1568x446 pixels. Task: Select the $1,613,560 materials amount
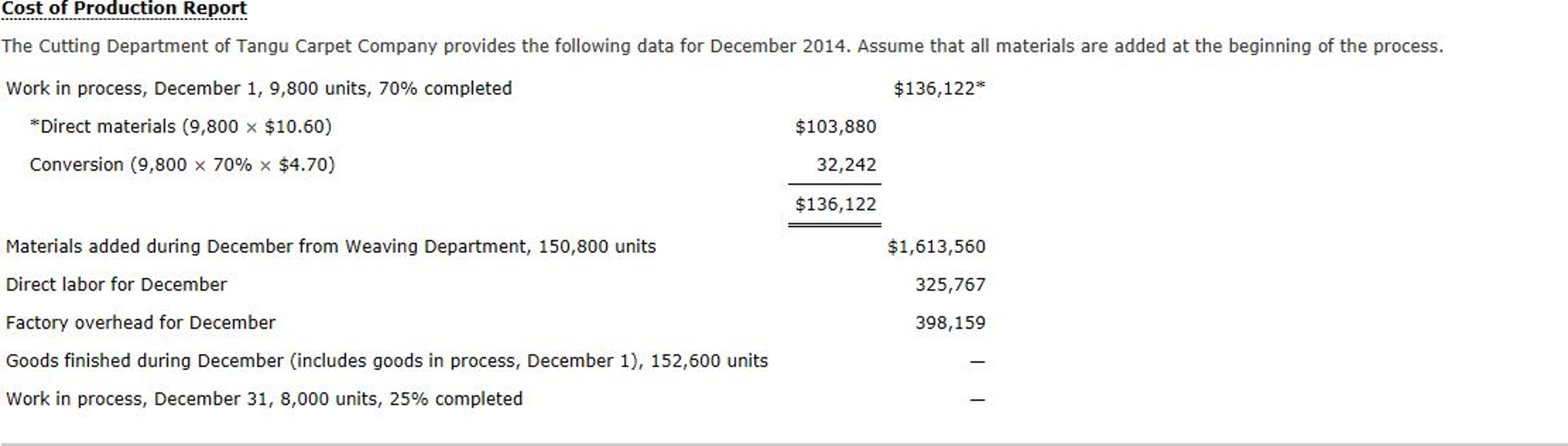point(937,247)
